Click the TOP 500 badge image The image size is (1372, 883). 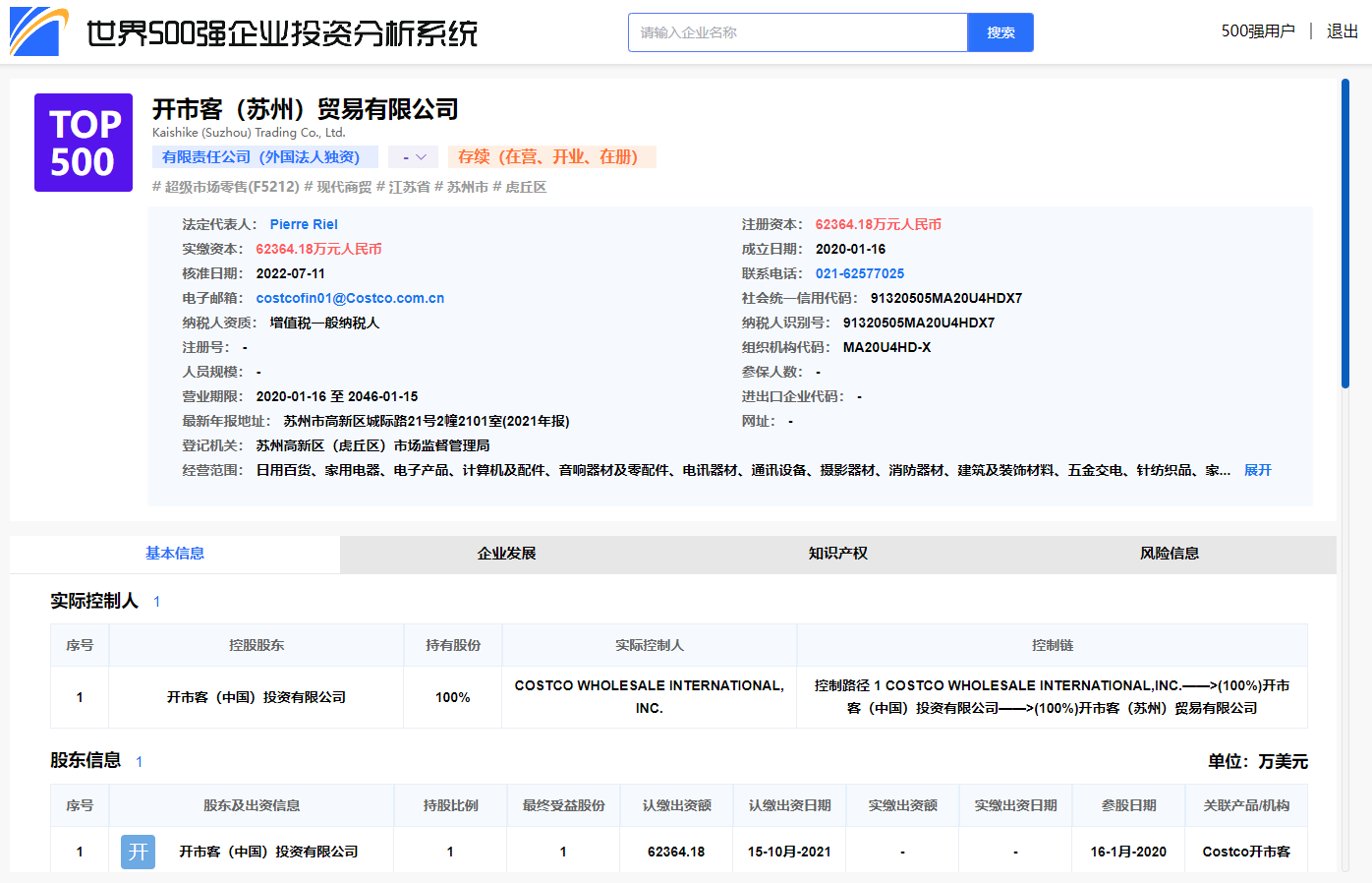[x=84, y=143]
